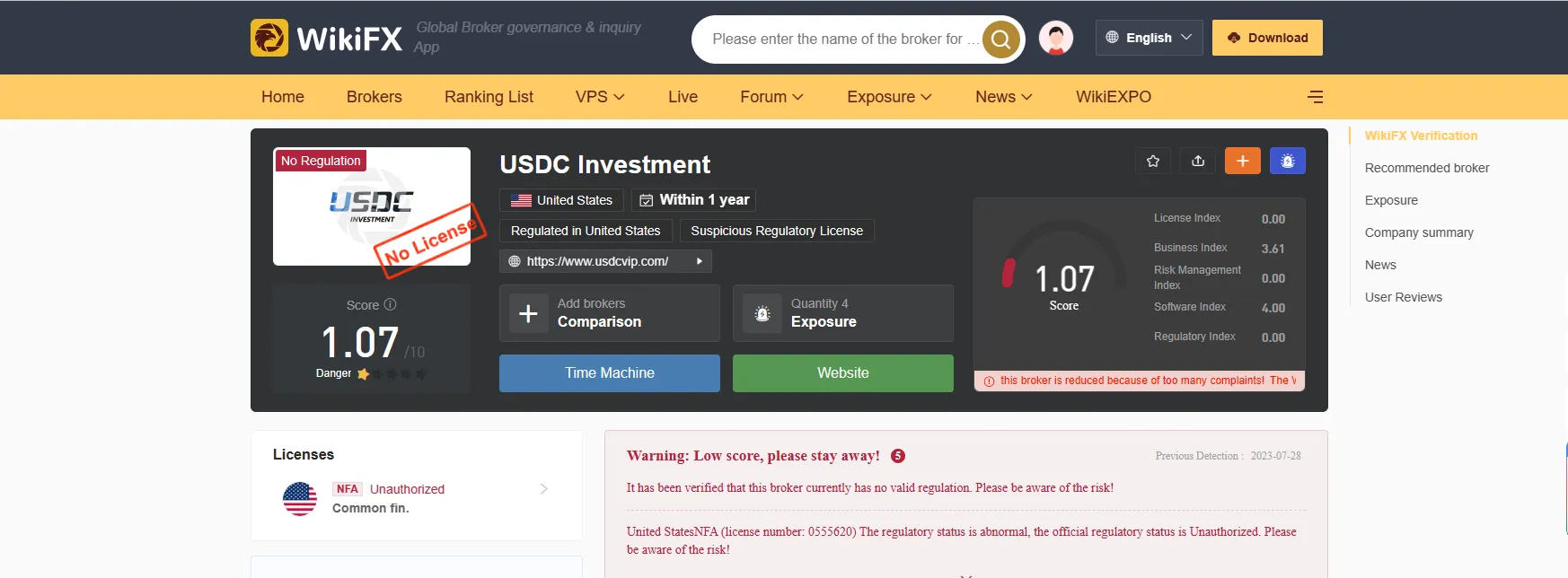The width and height of the screenshot is (1568, 578).
Task: Click the USDC Investment broker logo
Action: click(x=372, y=206)
